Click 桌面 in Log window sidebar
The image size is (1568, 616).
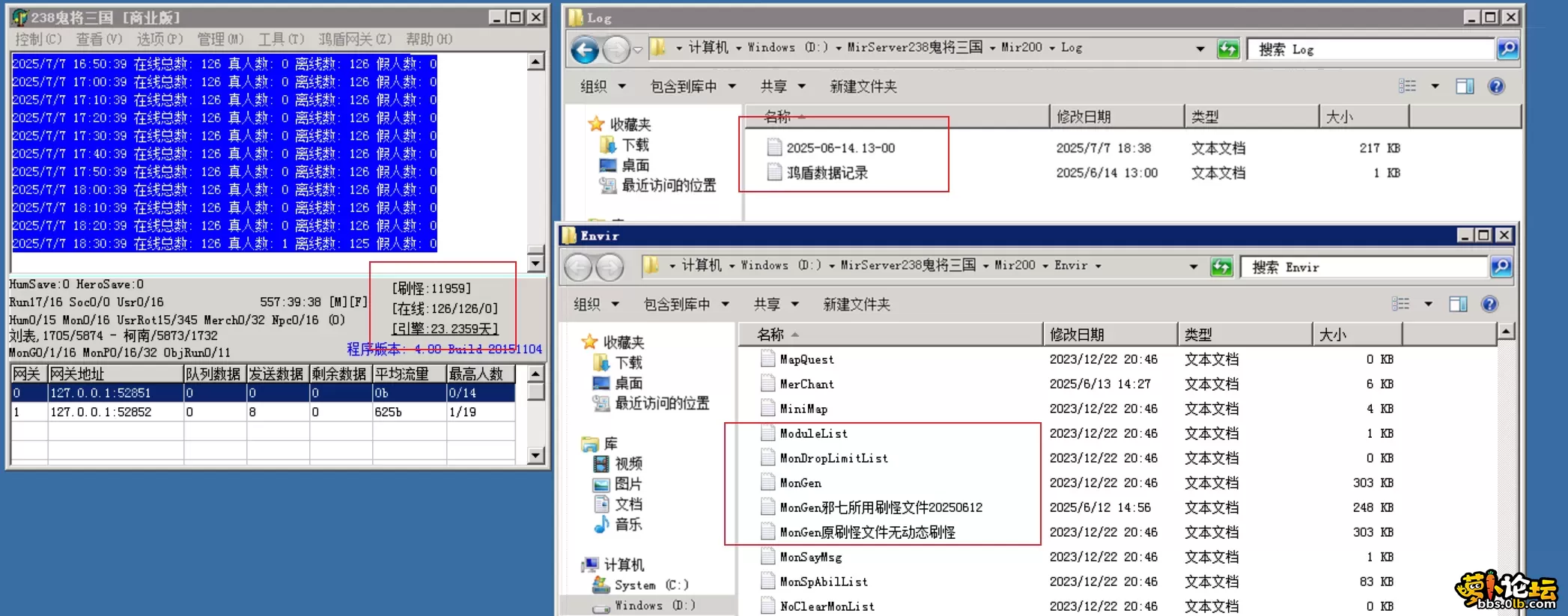(x=636, y=165)
